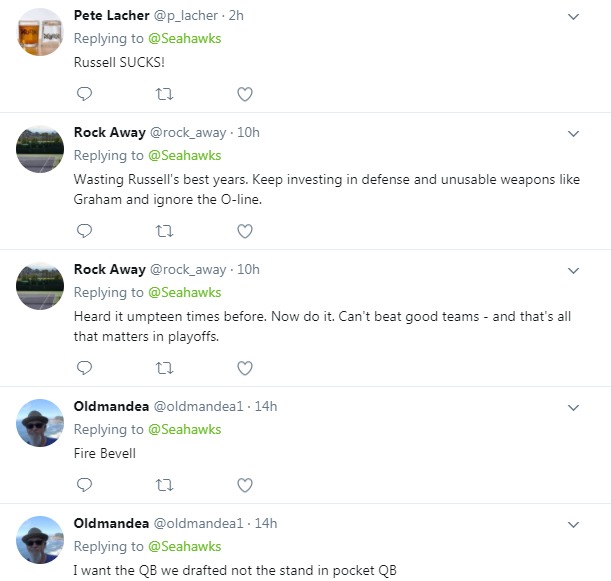Click Pete Lacher's beer mugs avatar
The height and width of the screenshot is (581, 611).
pyautogui.click(x=42, y=32)
